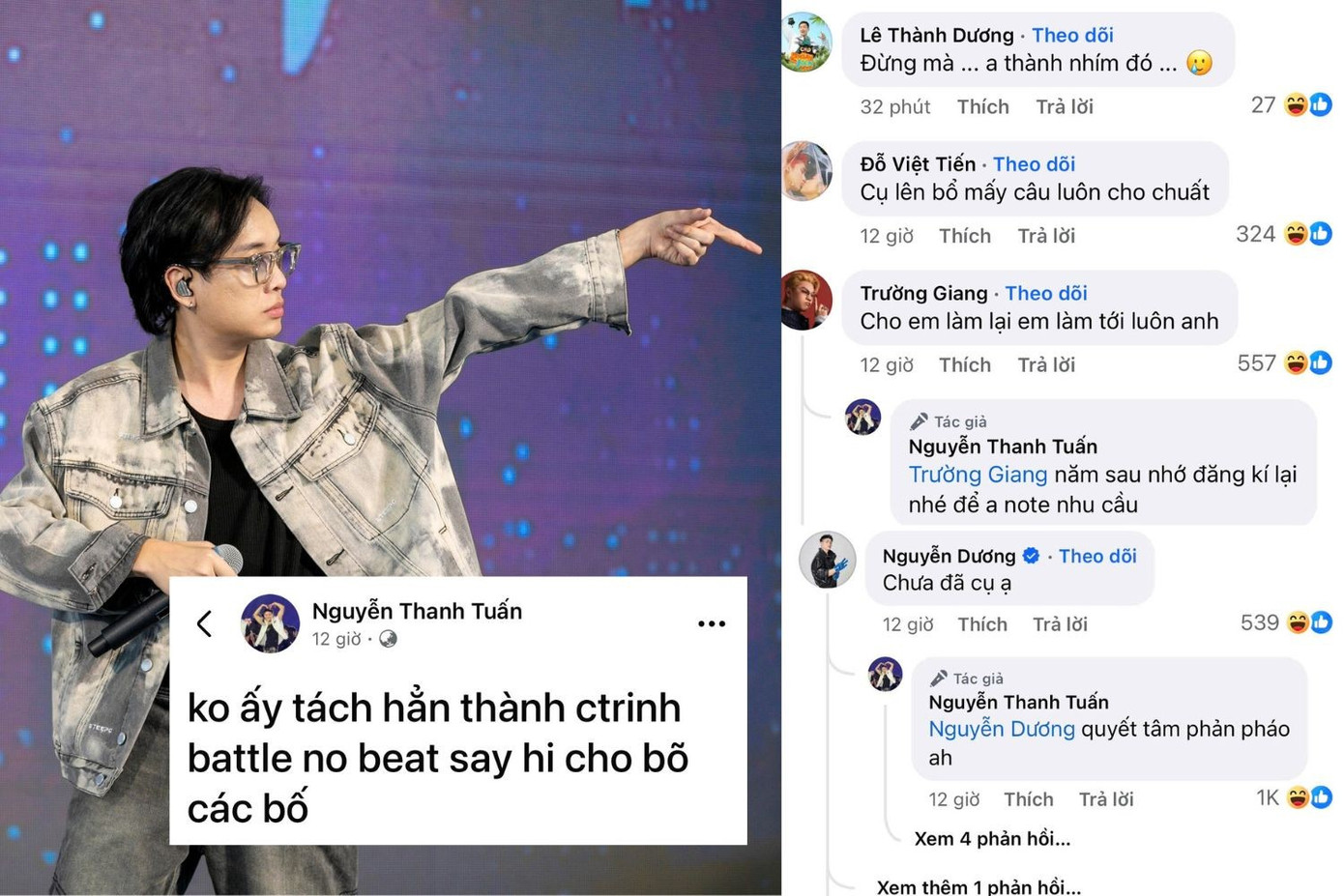Follow Nguyễn Dương via Theo dõi
Viewport: 1344px width, 896px height.
tap(1097, 556)
